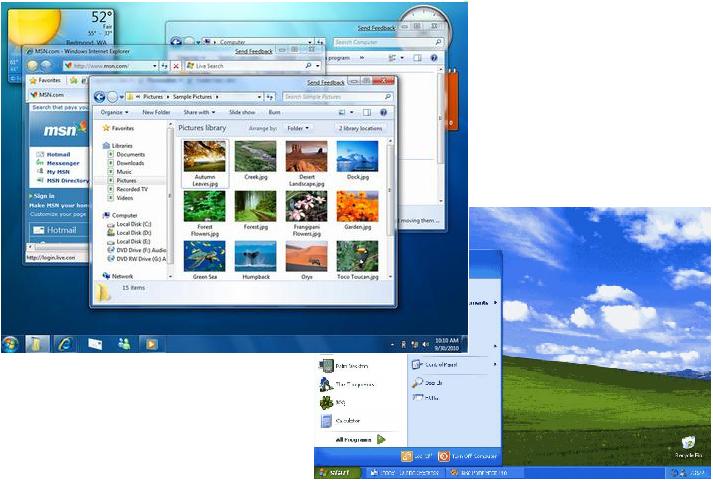Click the Windows 7 Start orb

(10, 344)
